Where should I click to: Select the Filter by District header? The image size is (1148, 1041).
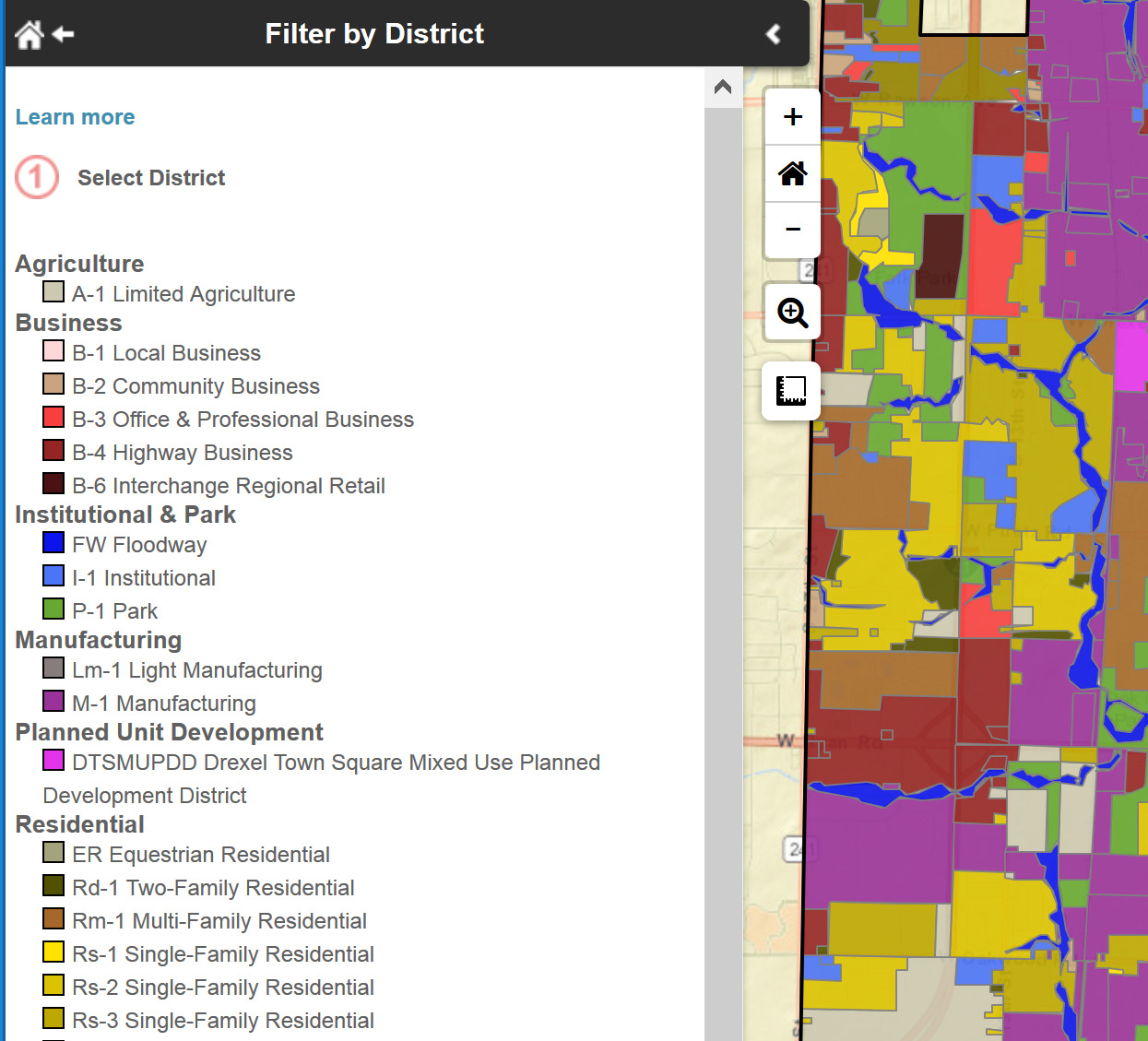(374, 33)
